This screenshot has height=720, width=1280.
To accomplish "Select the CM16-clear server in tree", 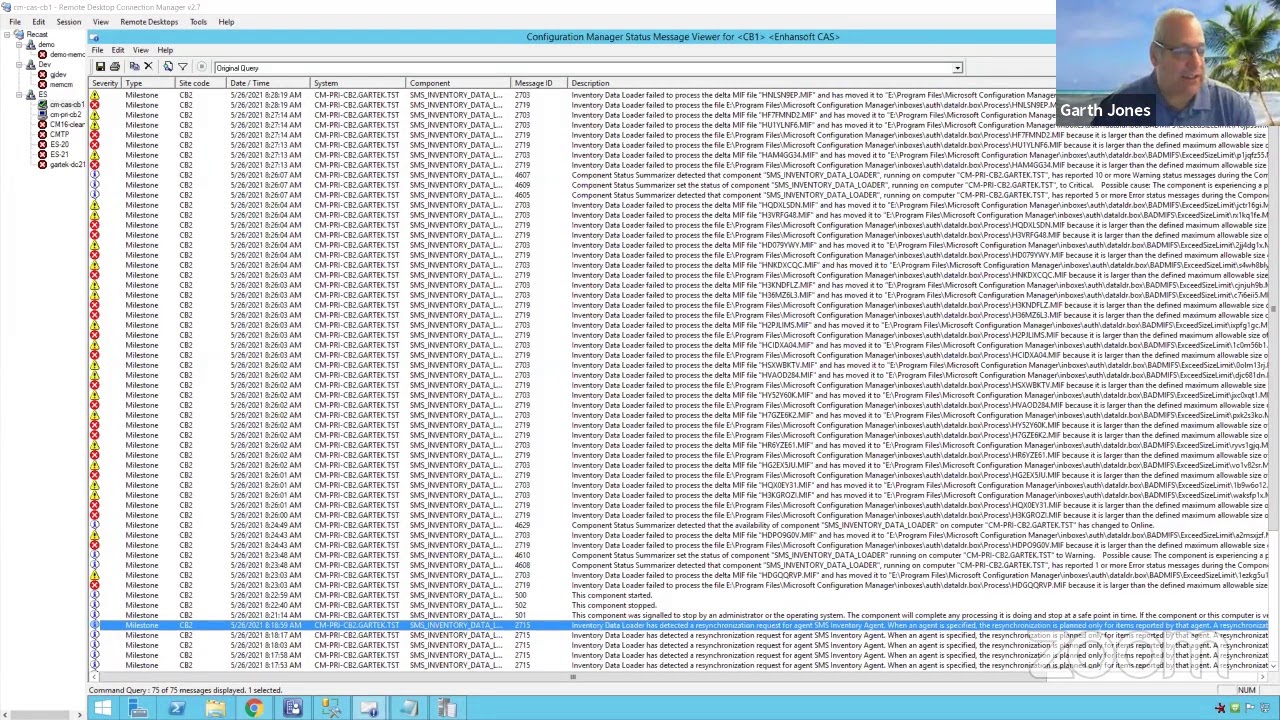I will point(68,125).
